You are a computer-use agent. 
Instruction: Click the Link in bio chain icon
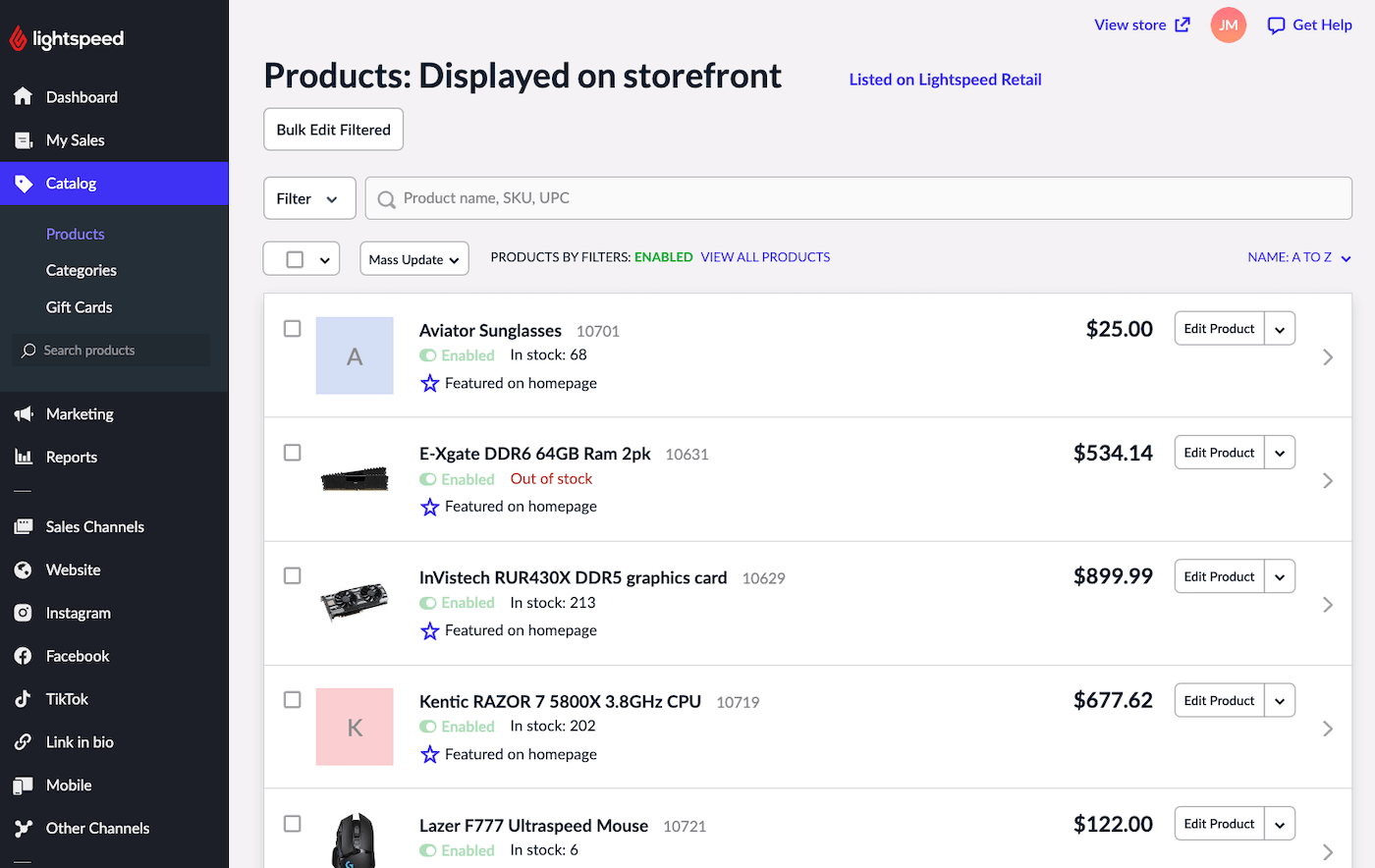[x=24, y=742]
